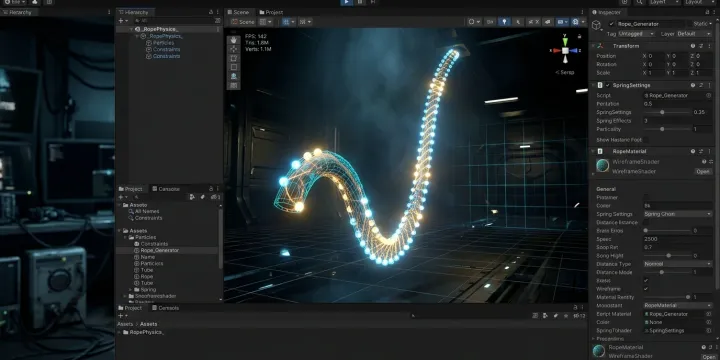
Task: Toggle Rope_Generator active checkbox
Action: point(611,24)
